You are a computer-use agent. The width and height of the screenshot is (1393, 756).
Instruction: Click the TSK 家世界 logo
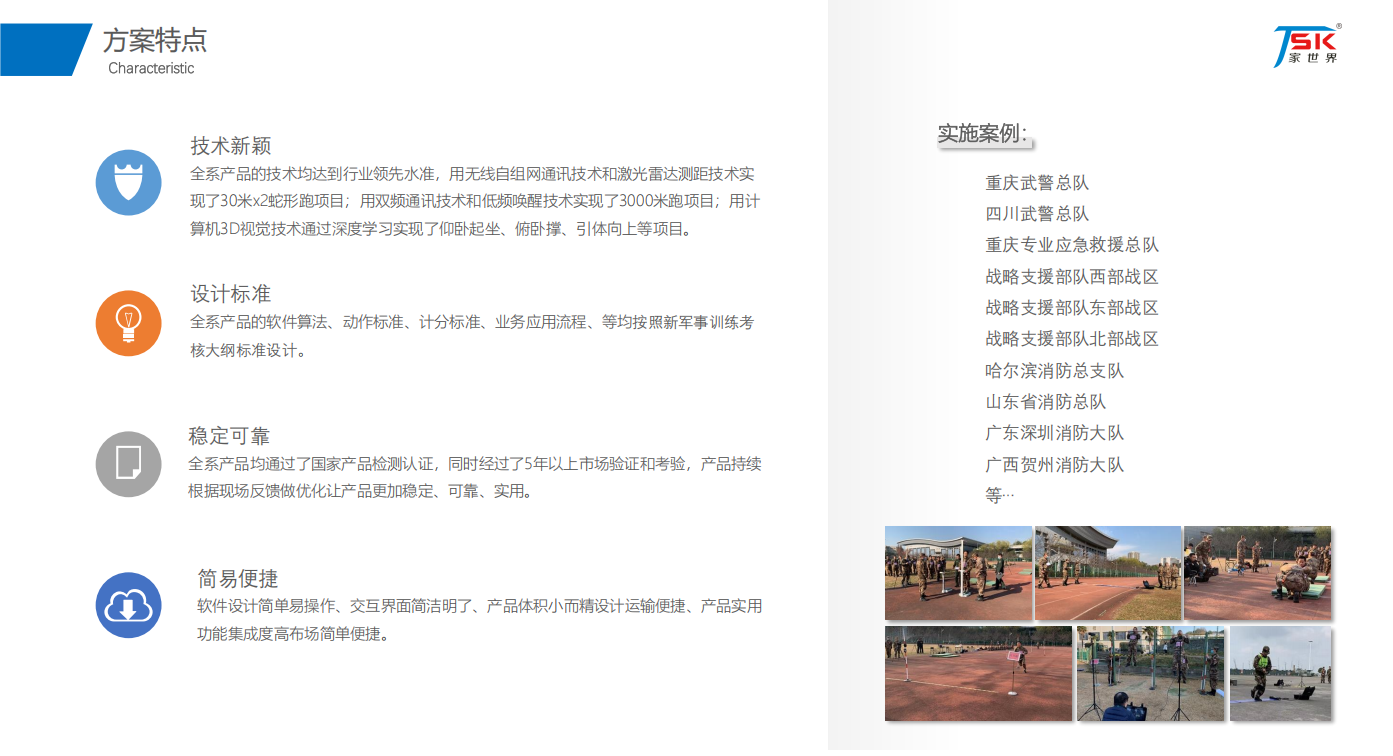click(x=1306, y=45)
